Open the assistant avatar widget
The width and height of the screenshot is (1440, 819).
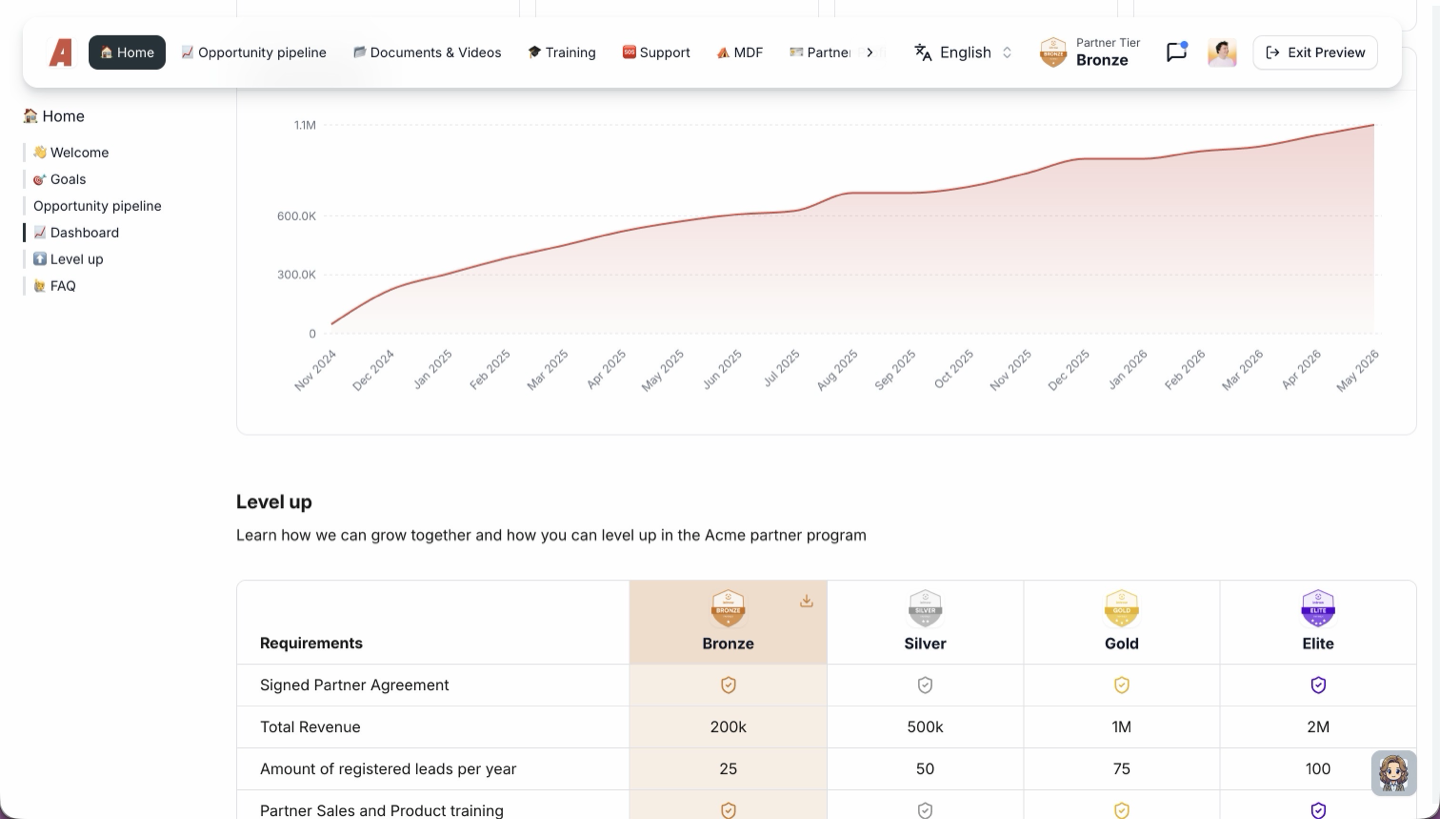1394,773
